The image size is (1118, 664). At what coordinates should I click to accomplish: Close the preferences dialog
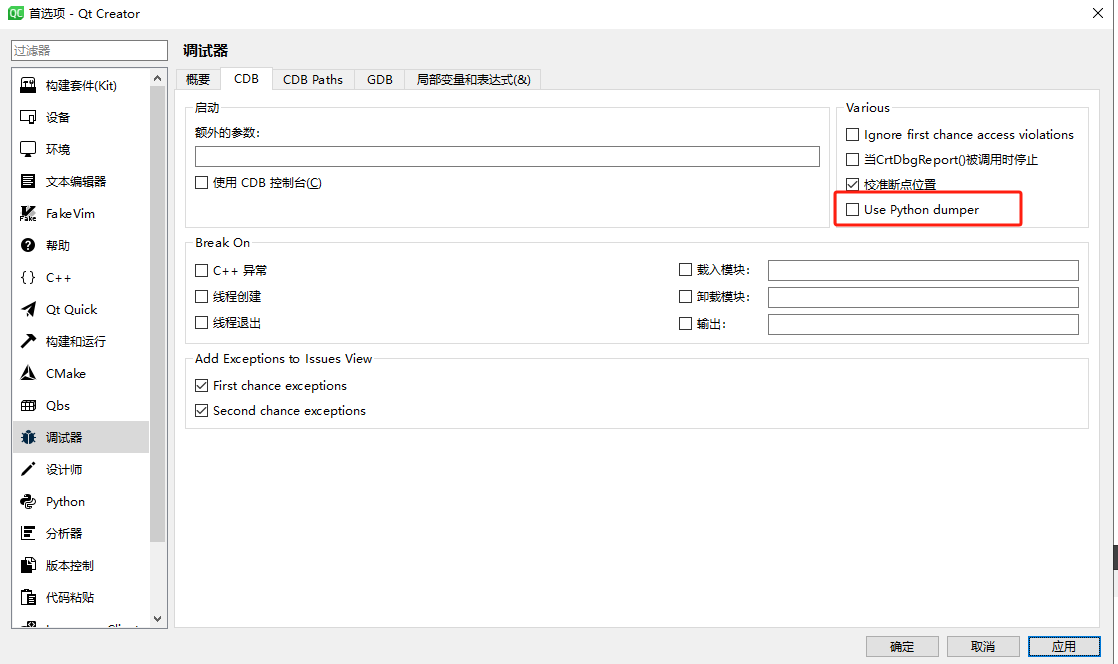click(1098, 13)
